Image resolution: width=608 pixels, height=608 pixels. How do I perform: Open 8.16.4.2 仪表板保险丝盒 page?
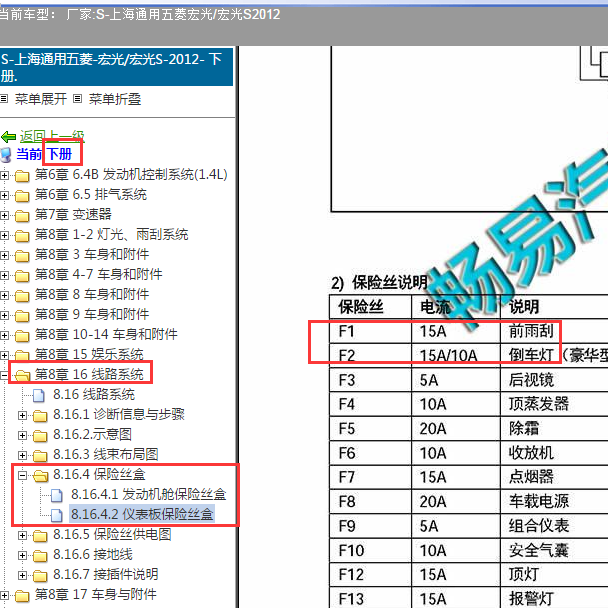point(142,514)
